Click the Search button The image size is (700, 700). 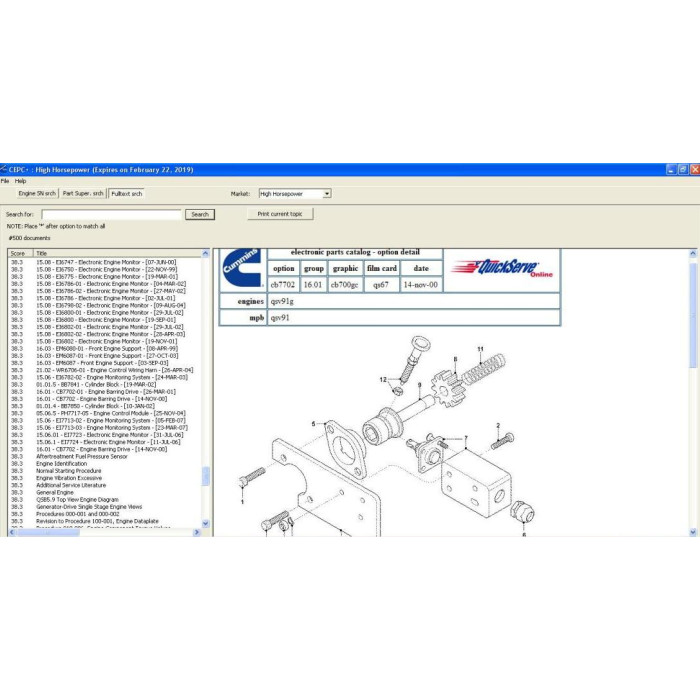point(200,214)
